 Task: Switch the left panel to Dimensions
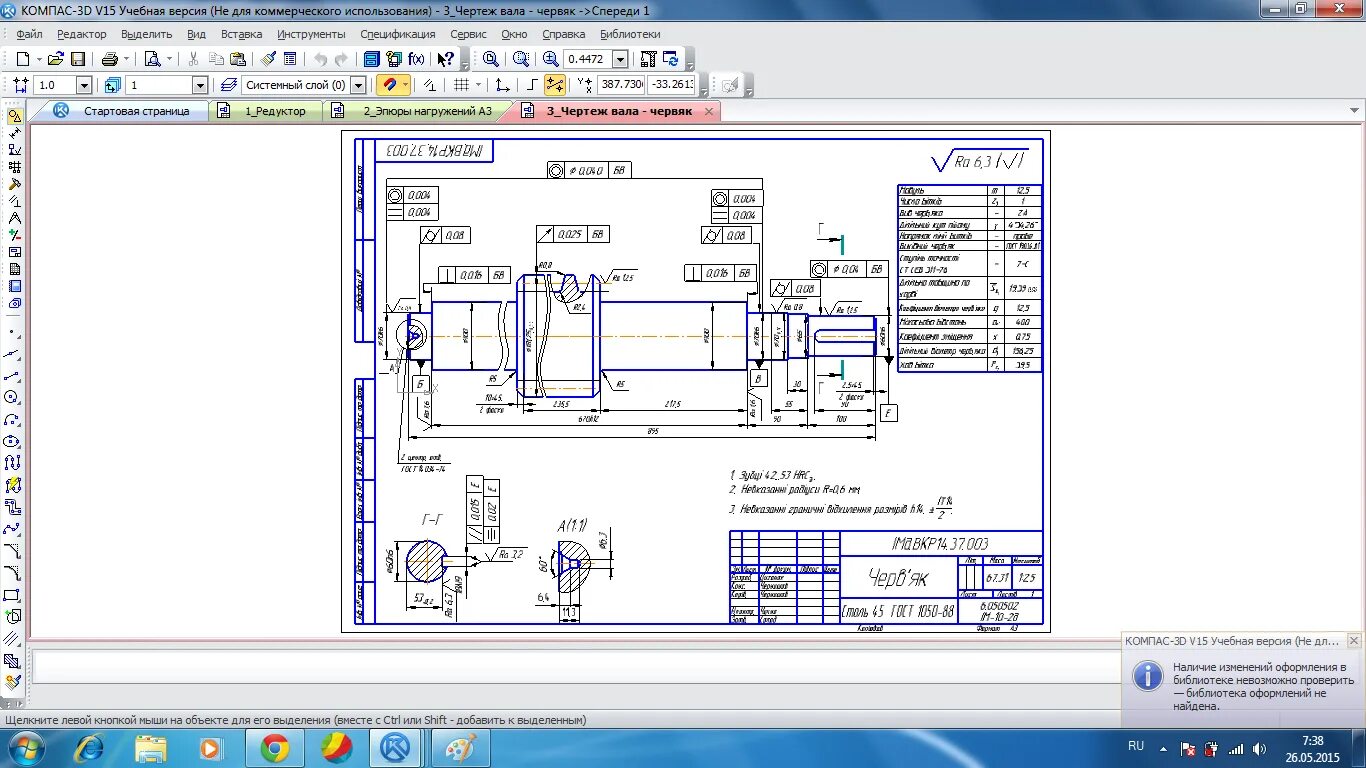click(x=14, y=133)
